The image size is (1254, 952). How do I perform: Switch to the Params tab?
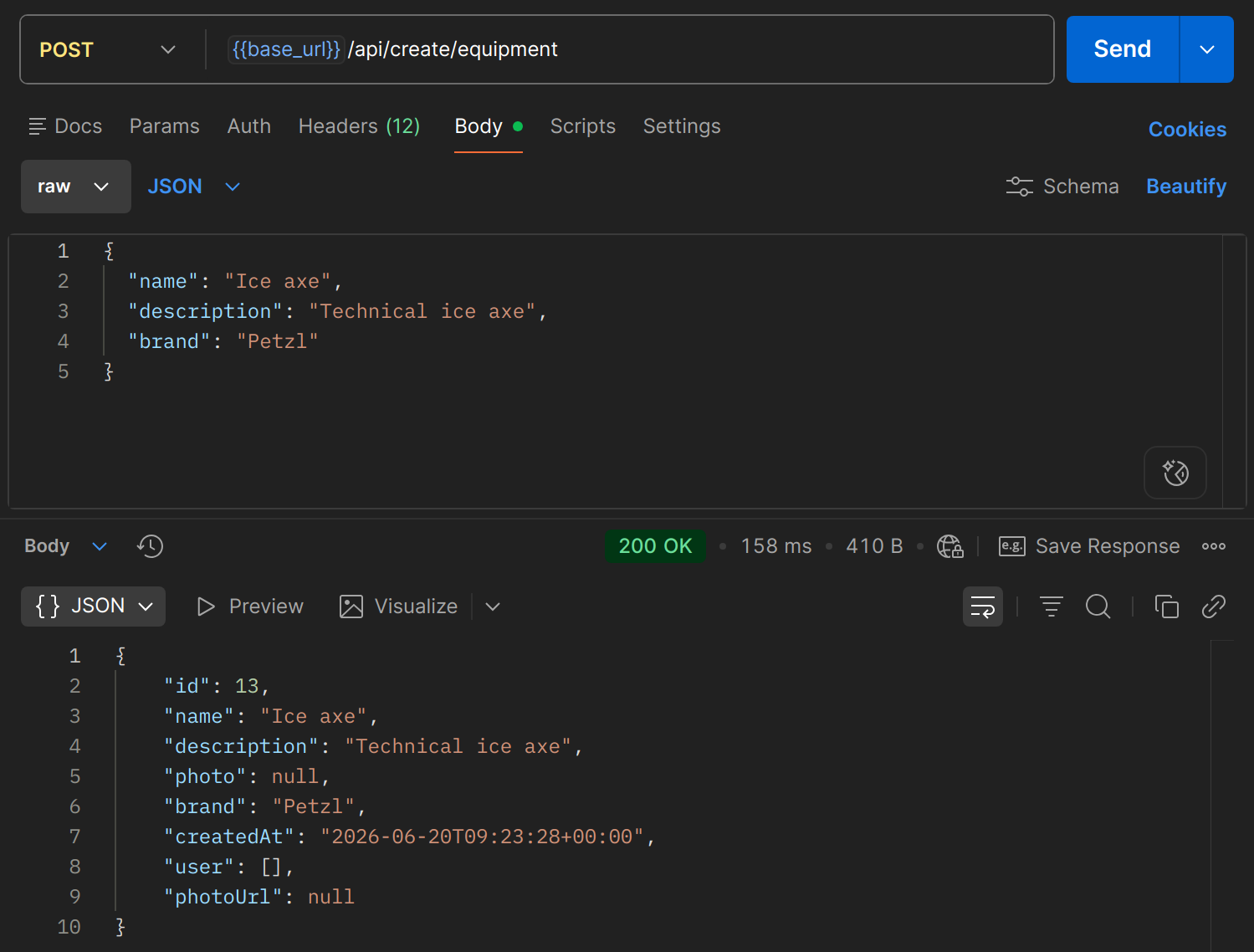[165, 126]
